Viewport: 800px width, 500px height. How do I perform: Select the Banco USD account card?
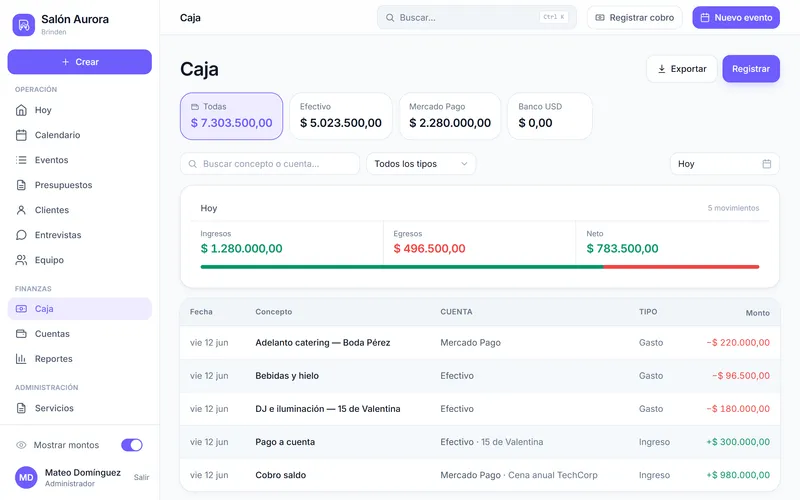(x=549, y=116)
